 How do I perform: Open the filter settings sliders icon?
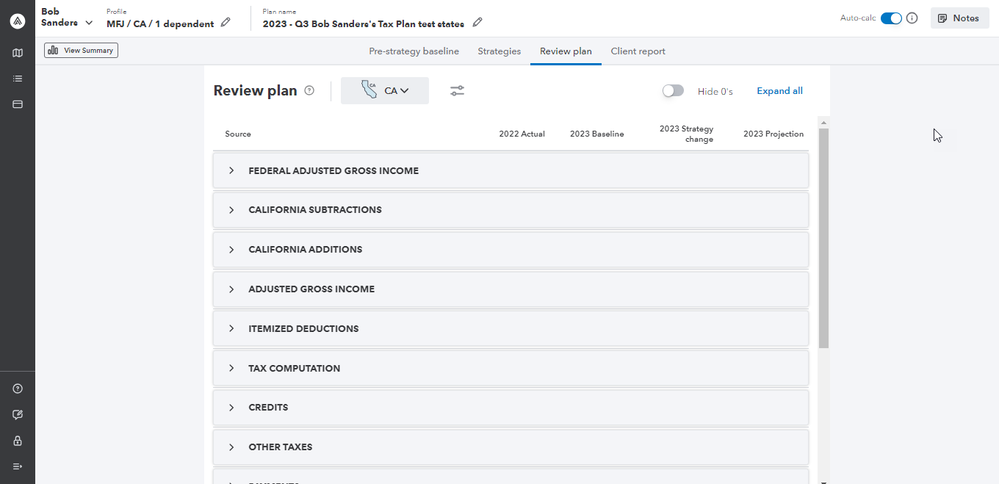(x=457, y=91)
